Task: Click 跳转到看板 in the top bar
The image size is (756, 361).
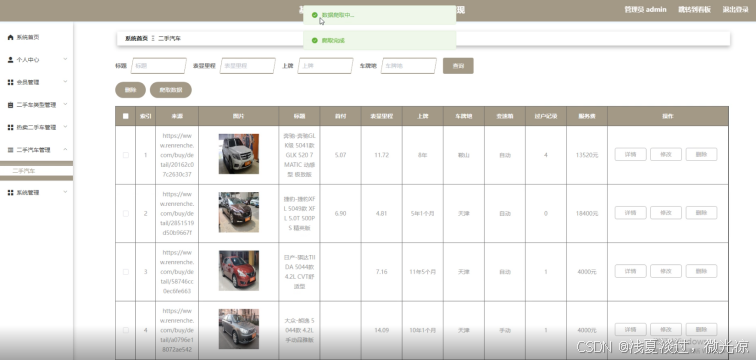Action: coord(694,10)
